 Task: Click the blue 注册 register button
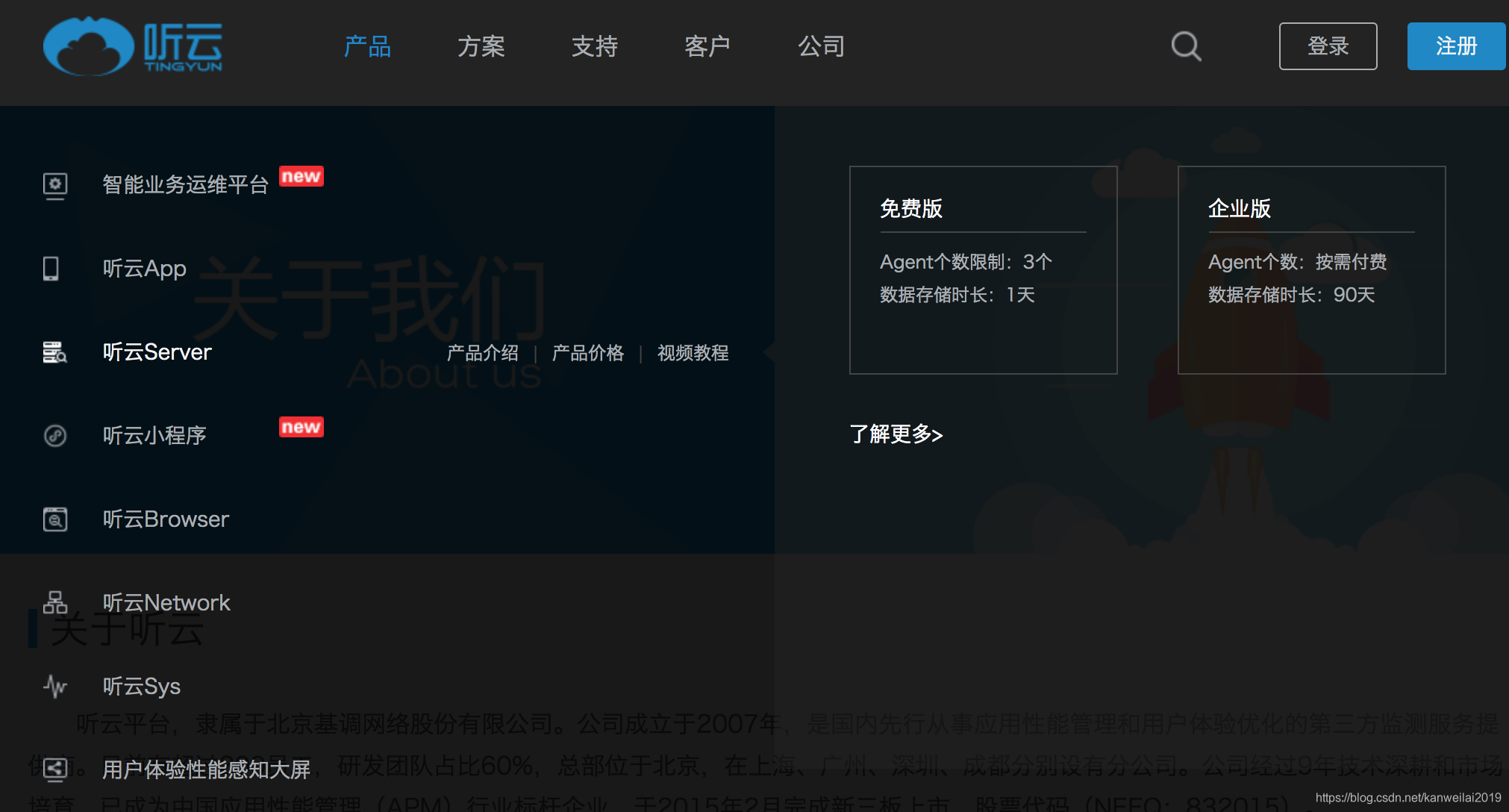1457,46
